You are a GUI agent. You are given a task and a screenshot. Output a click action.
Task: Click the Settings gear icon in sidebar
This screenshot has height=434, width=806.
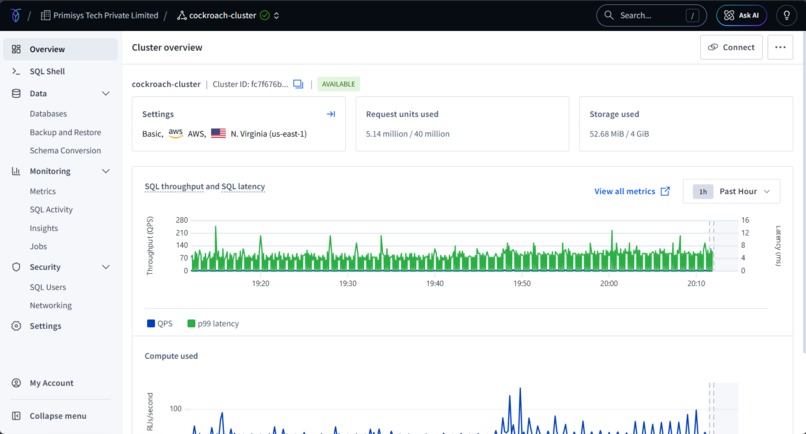coord(16,326)
